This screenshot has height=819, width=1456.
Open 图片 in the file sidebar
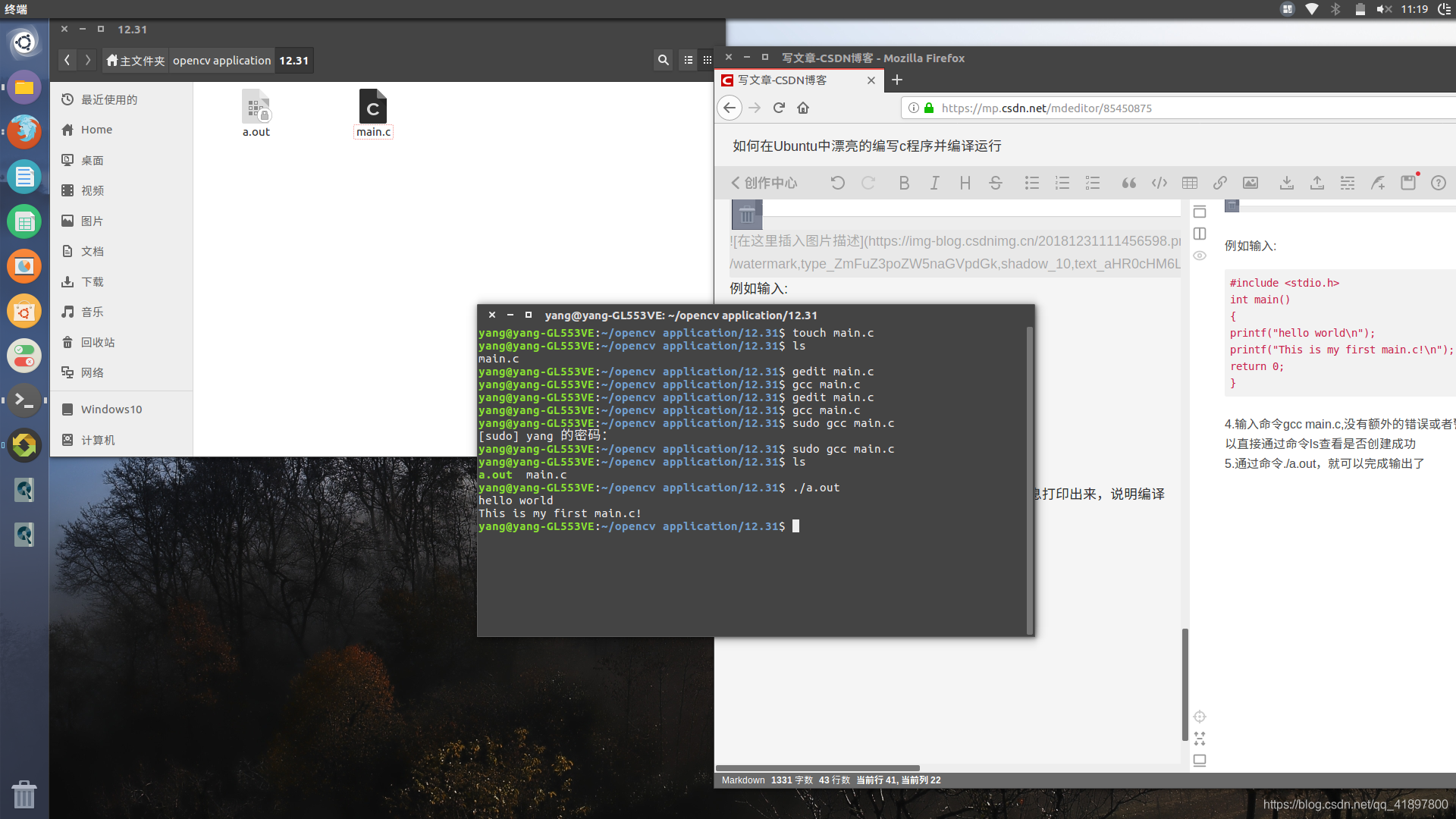tap(121, 221)
